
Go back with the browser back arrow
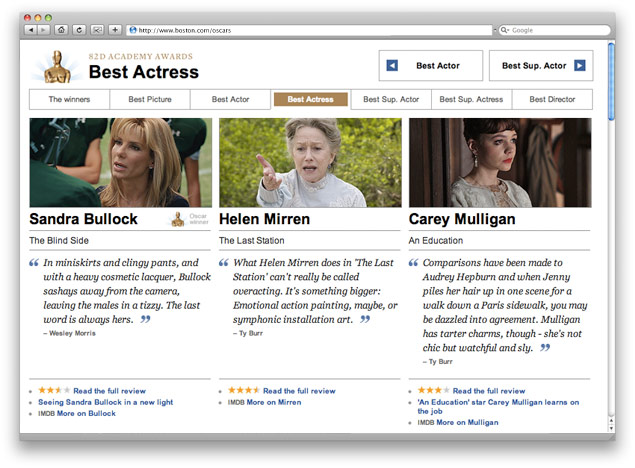[31, 30]
